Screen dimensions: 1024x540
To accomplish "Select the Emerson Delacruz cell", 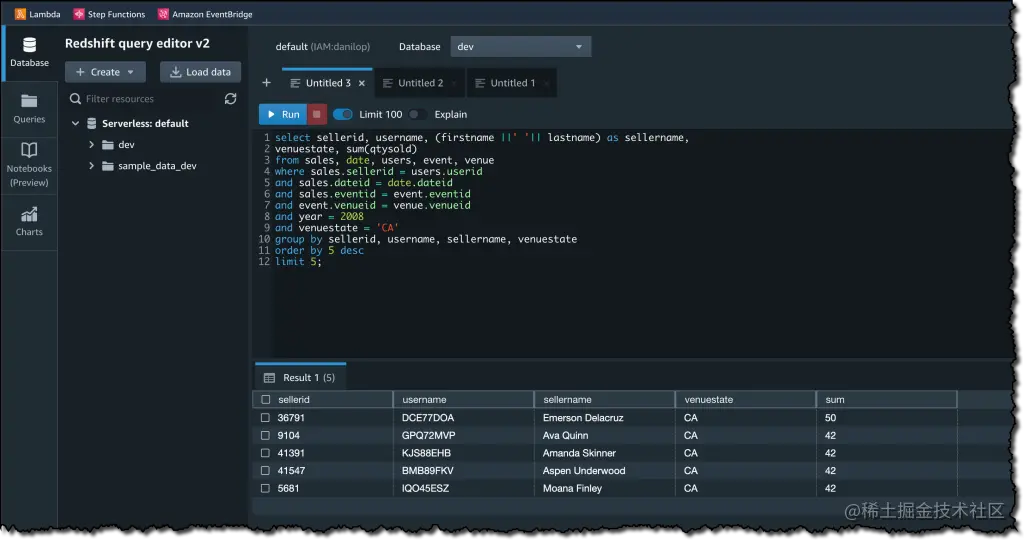I will (x=605, y=417).
